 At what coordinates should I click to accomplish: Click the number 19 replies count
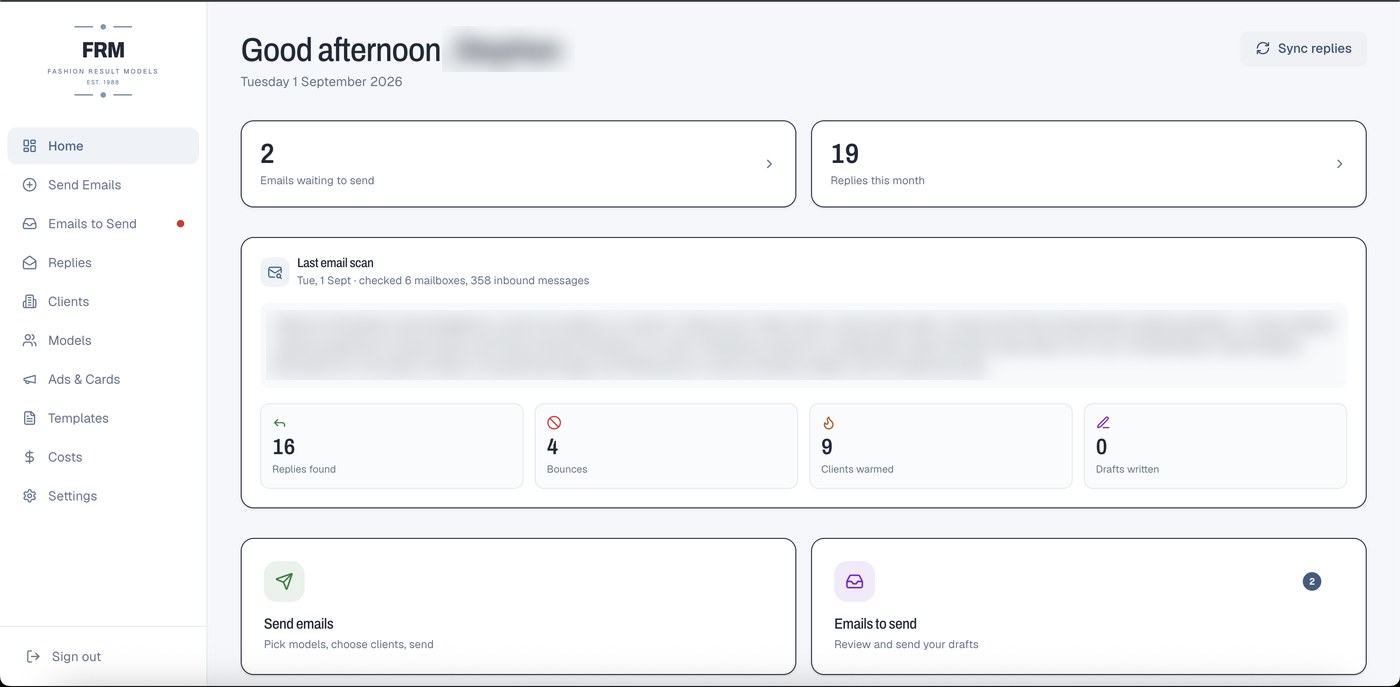[x=845, y=154]
